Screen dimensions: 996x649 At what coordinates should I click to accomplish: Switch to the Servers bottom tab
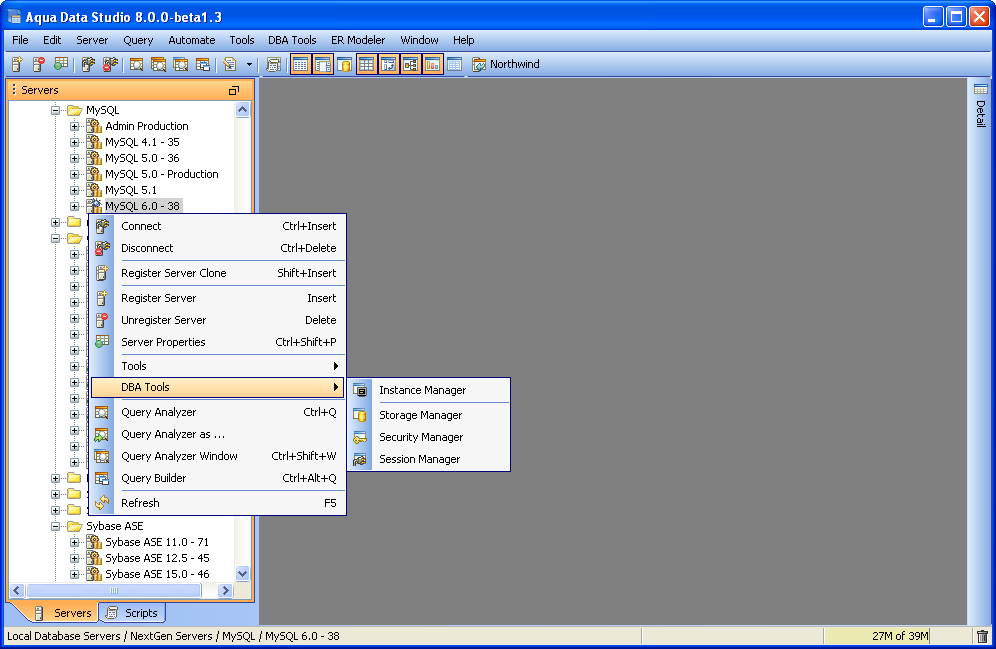[63, 613]
